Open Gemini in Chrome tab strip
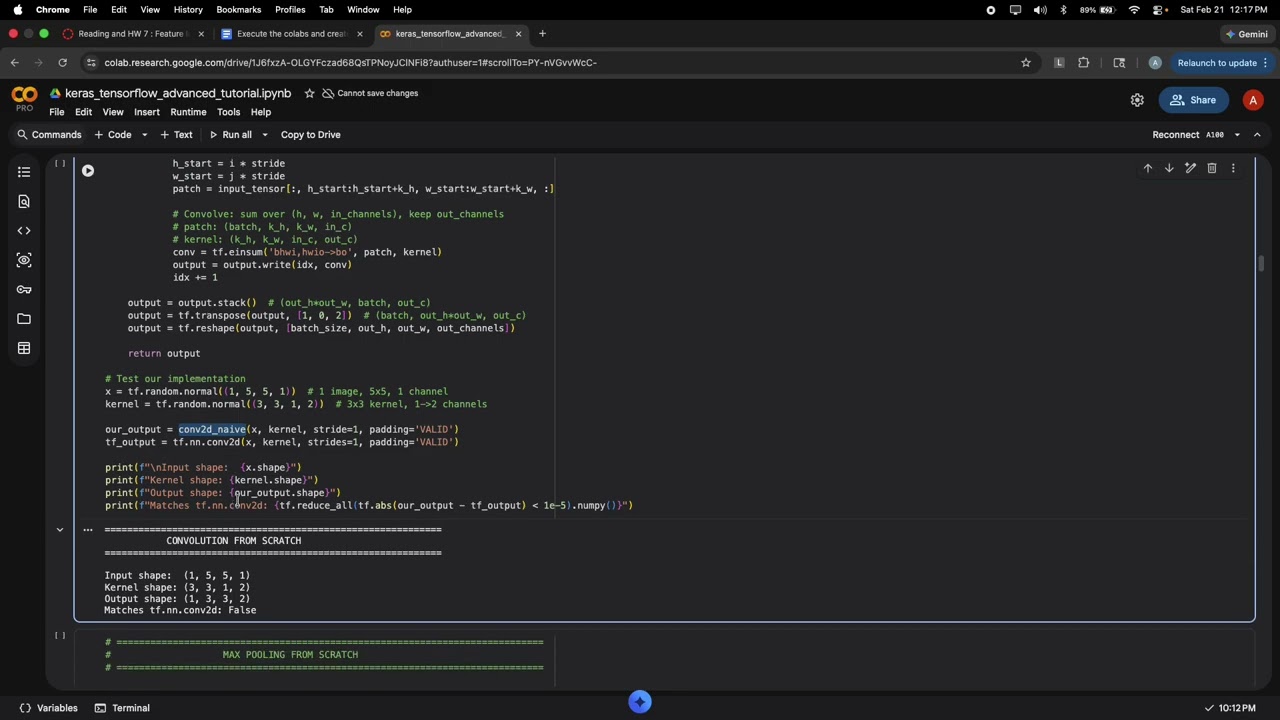Image resolution: width=1280 pixels, height=720 pixels. click(1247, 34)
